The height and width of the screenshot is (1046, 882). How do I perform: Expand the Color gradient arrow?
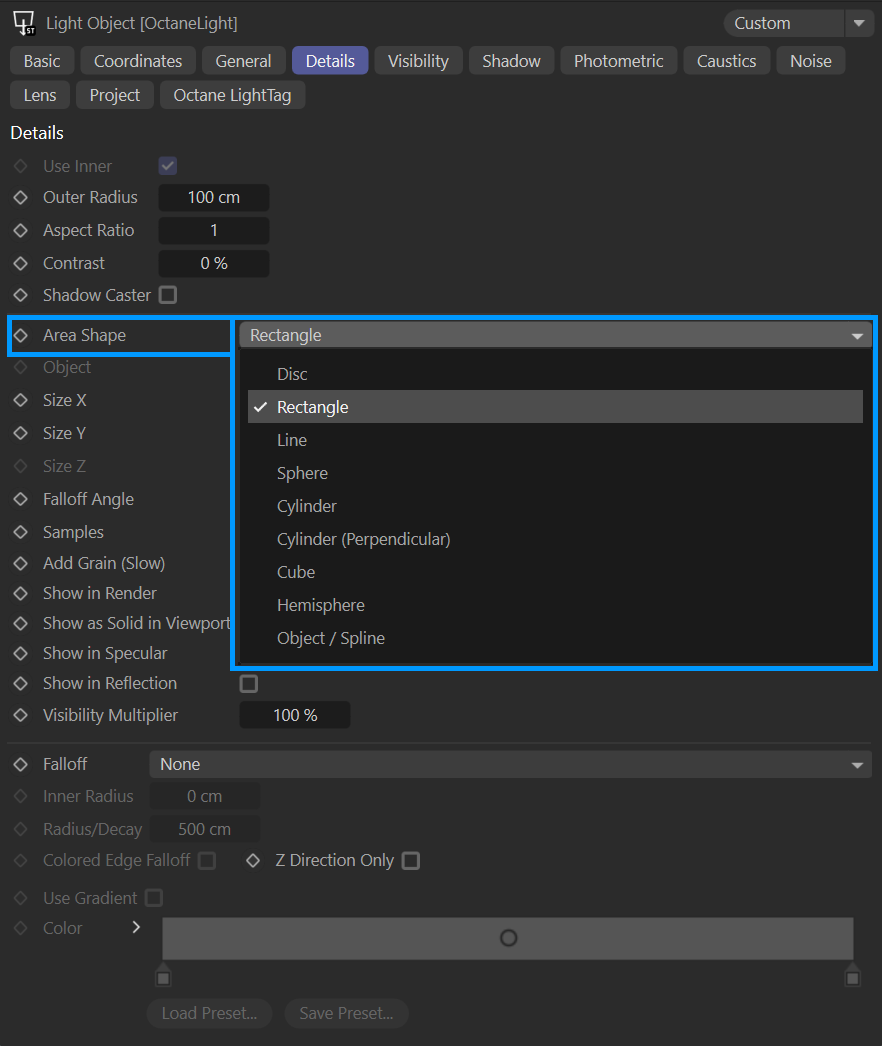tap(136, 928)
